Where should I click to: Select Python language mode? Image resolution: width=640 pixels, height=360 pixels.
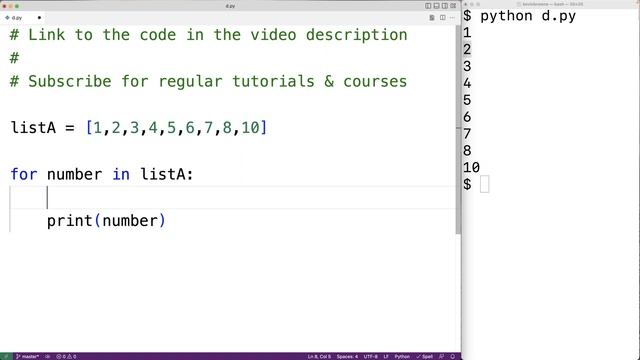402,356
